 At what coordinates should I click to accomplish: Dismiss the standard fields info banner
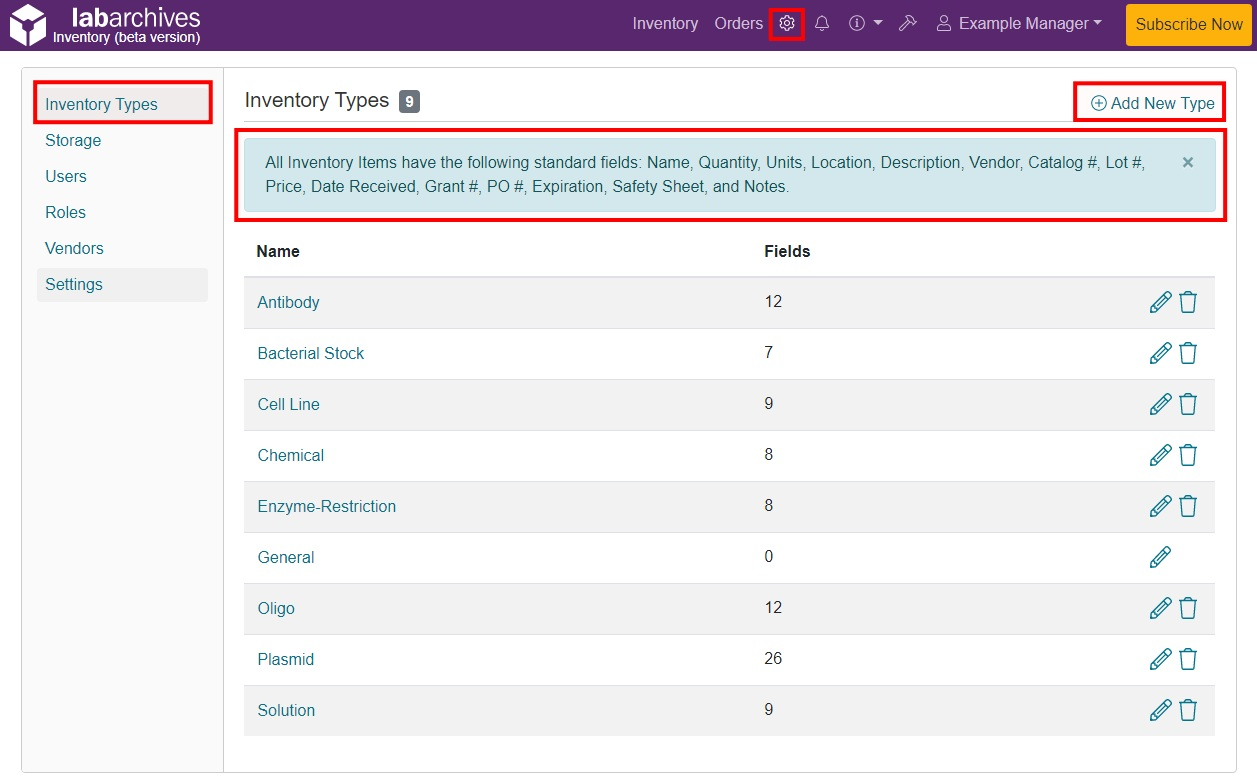point(1188,162)
